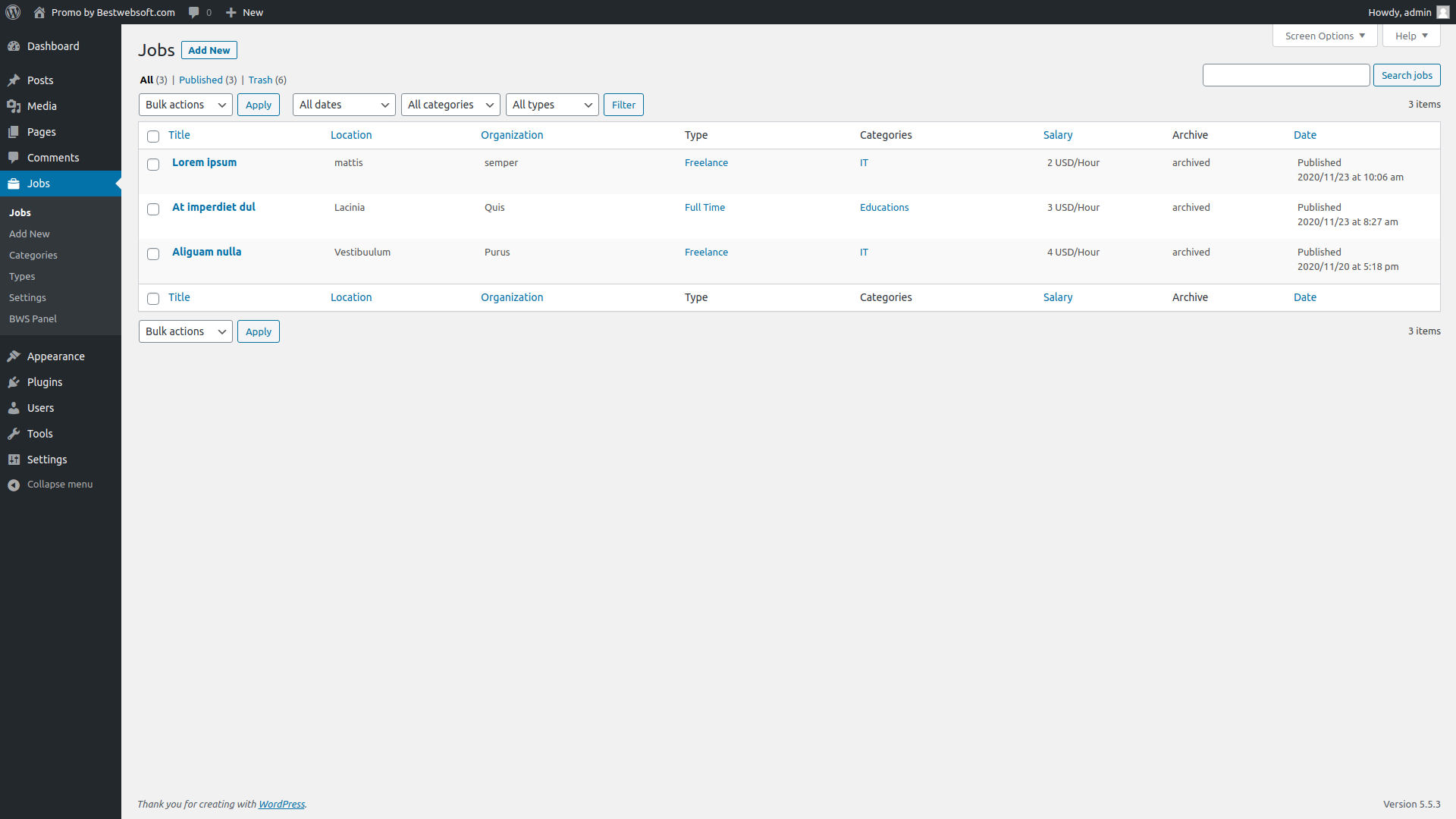Tick the Aliguam nulla row checkbox
1456x819 pixels.
(x=153, y=254)
